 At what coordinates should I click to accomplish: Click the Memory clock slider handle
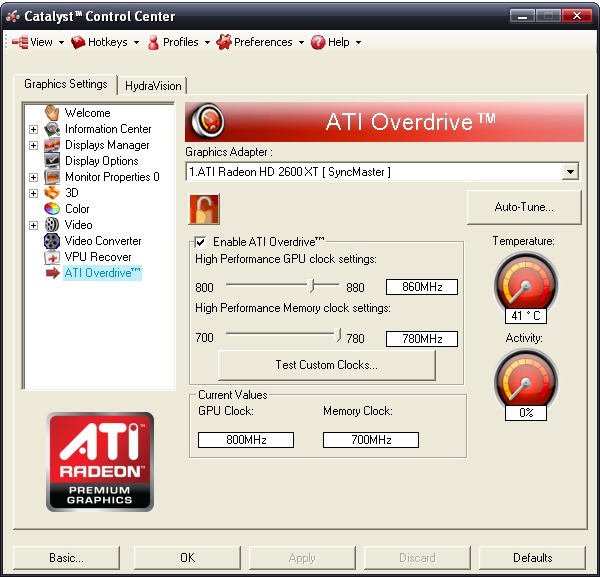point(337,335)
